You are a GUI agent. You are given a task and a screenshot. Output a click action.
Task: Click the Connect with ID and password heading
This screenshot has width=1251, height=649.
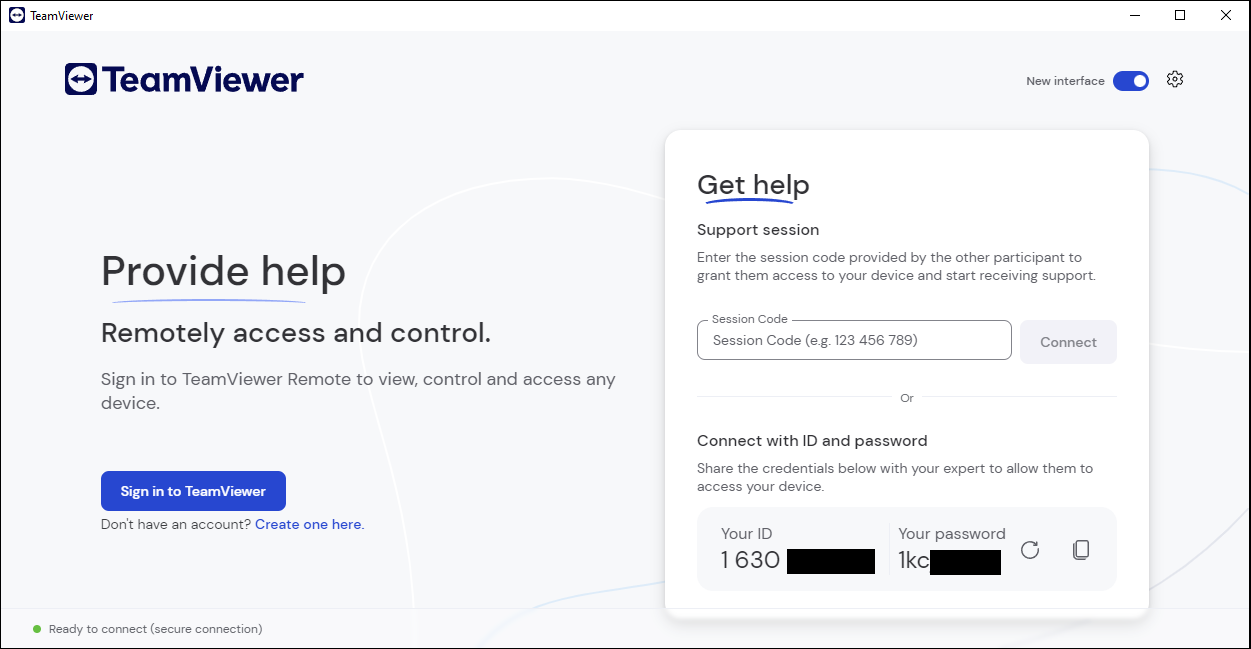(812, 441)
